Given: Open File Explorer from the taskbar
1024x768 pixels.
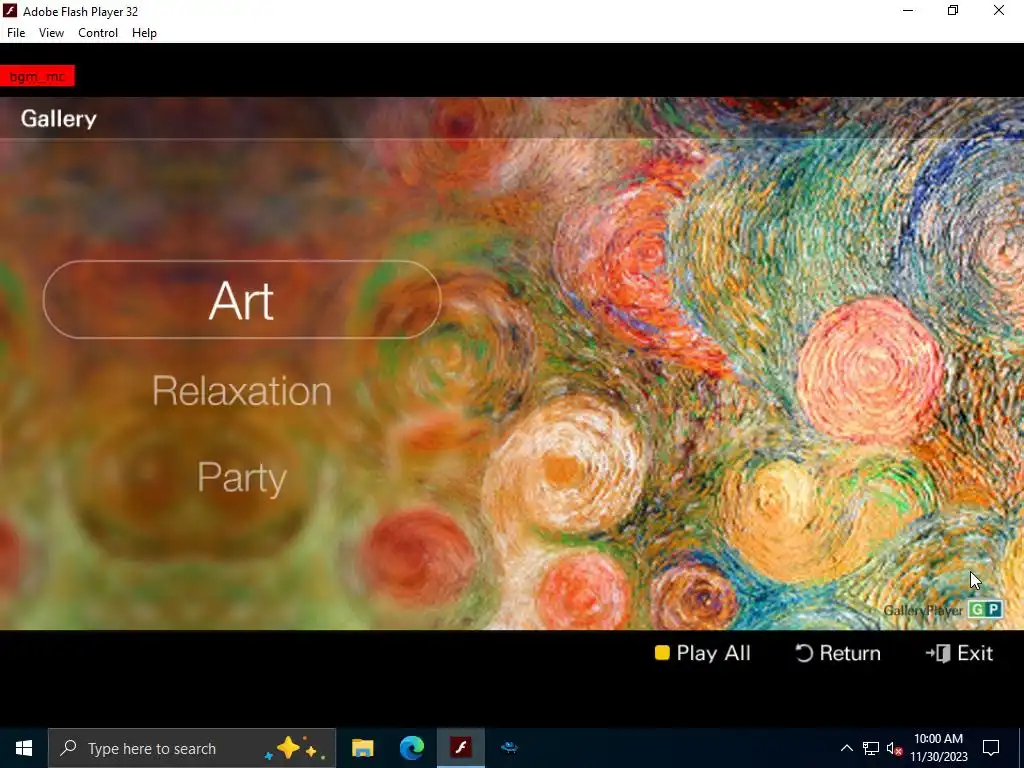Looking at the screenshot, I should click(x=362, y=748).
